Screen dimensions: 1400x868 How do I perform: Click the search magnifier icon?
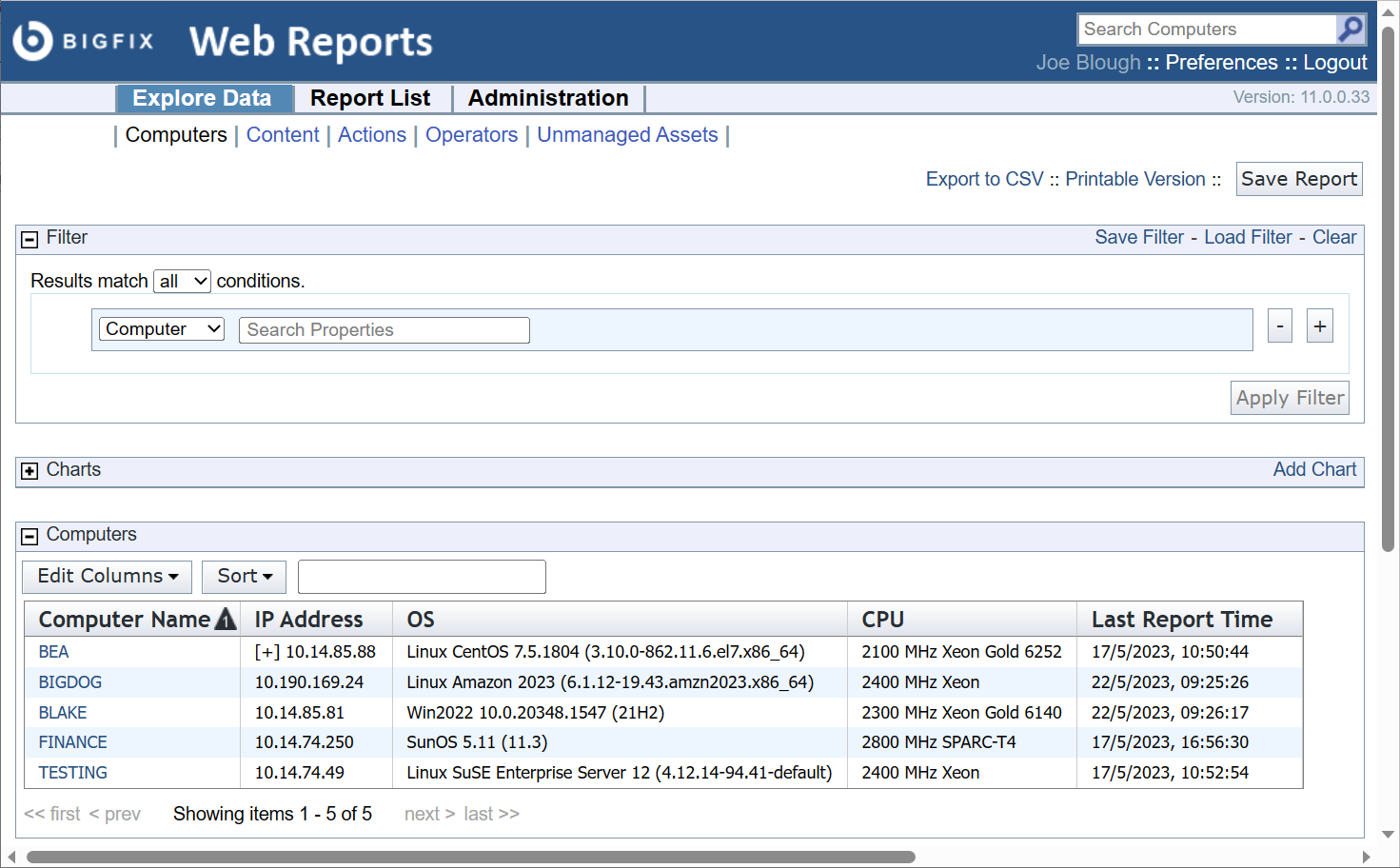pyautogui.click(x=1351, y=30)
